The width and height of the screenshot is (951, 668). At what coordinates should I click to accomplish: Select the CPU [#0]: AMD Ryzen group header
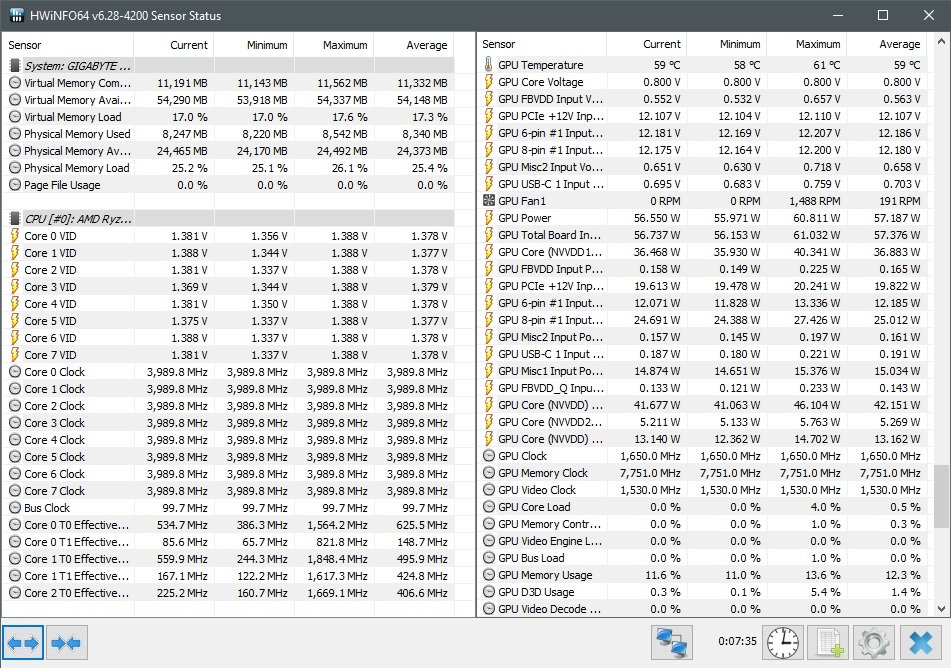pyautogui.click(x=228, y=218)
